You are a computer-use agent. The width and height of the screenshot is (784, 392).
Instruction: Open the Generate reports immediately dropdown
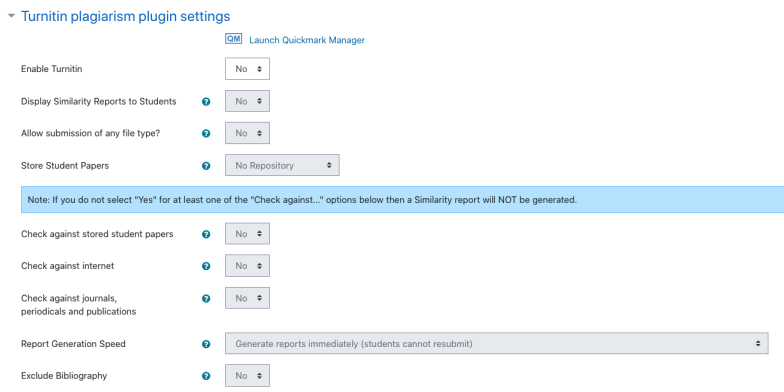pos(496,344)
